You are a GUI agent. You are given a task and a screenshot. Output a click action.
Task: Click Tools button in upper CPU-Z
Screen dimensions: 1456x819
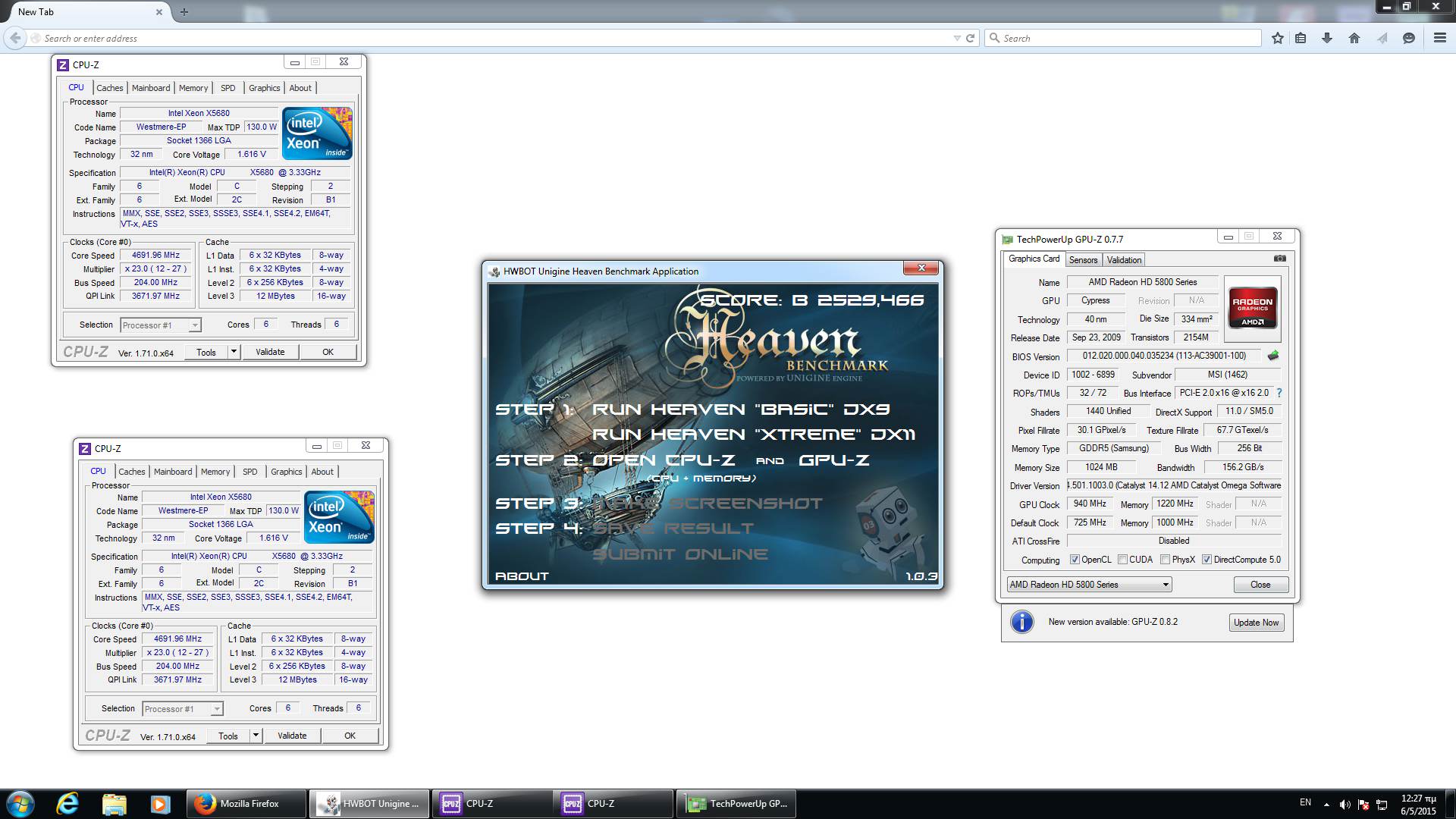tap(206, 352)
